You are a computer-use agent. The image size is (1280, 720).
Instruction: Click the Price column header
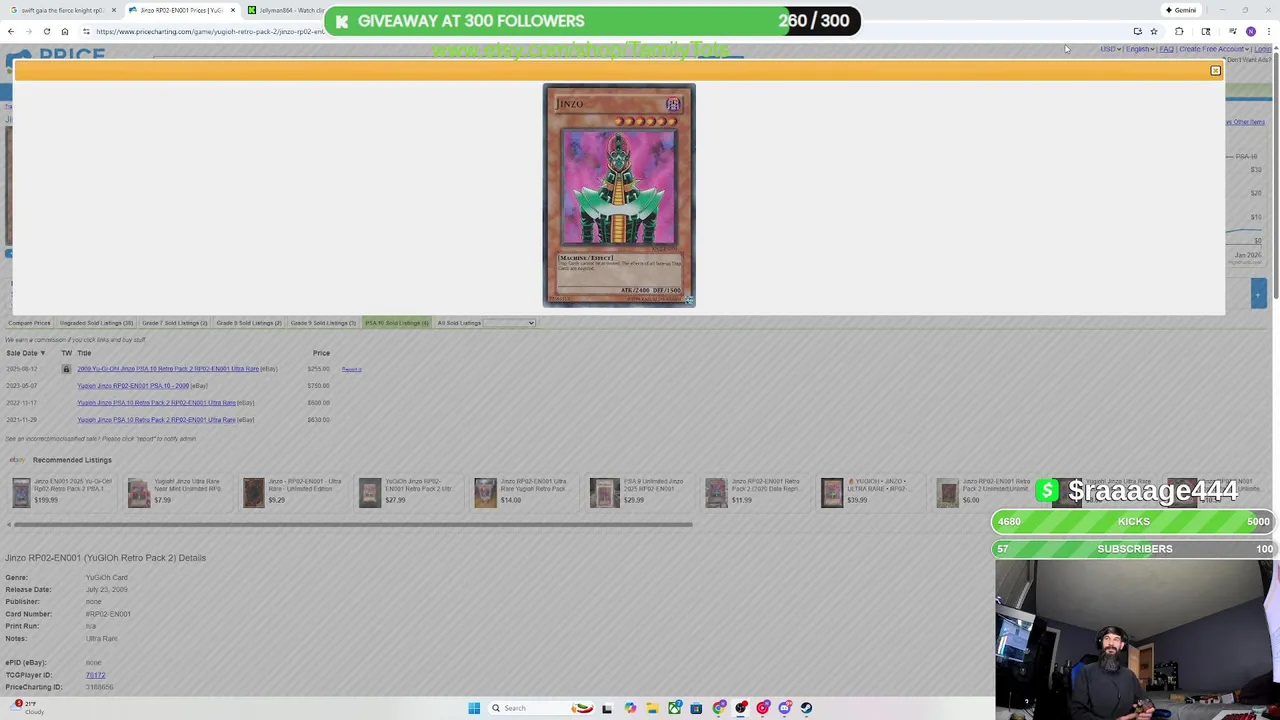(321, 353)
